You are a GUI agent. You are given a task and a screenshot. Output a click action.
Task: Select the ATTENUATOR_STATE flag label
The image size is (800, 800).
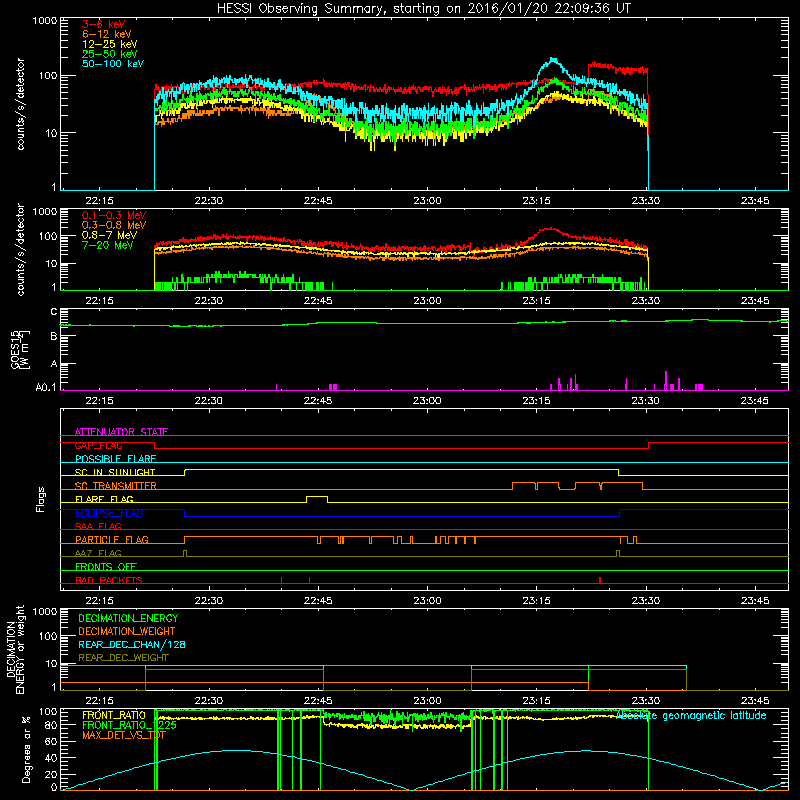[x=121, y=432]
